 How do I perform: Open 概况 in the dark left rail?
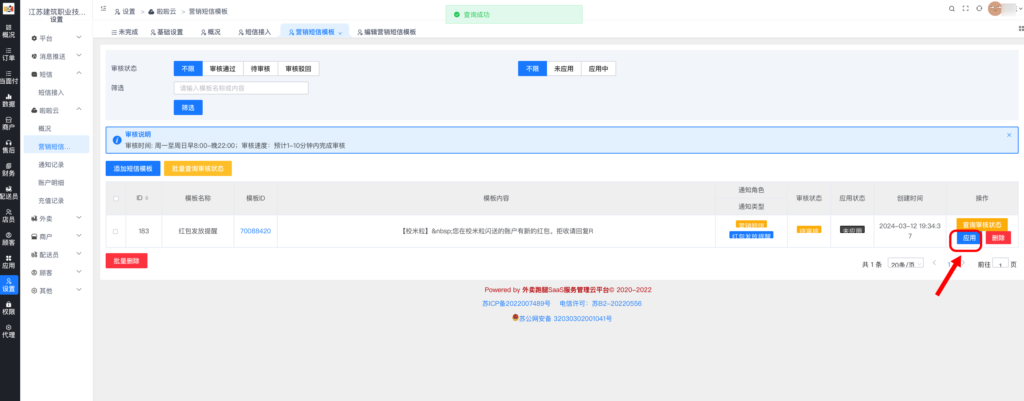[8, 31]
